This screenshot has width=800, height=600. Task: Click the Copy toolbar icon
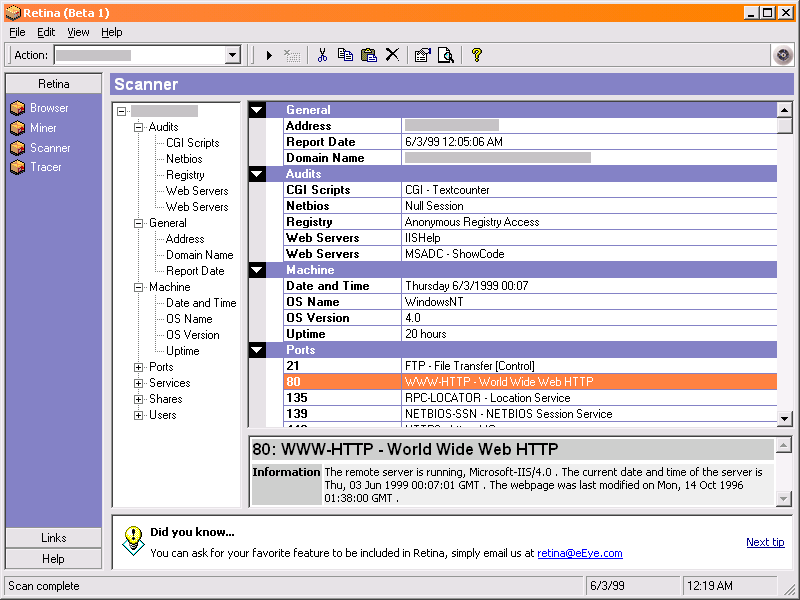tap(345, 55)
